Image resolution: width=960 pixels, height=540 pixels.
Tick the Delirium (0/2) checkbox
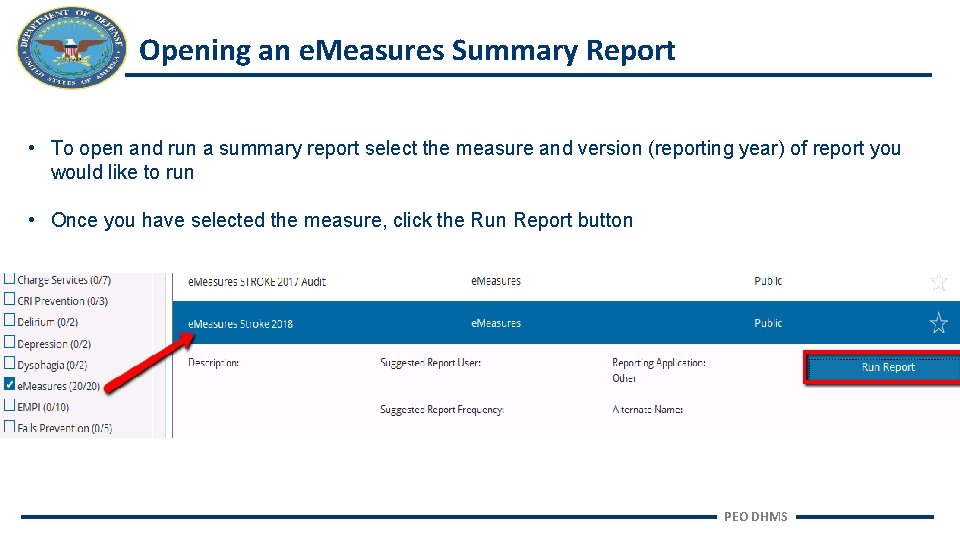(9, 320)
